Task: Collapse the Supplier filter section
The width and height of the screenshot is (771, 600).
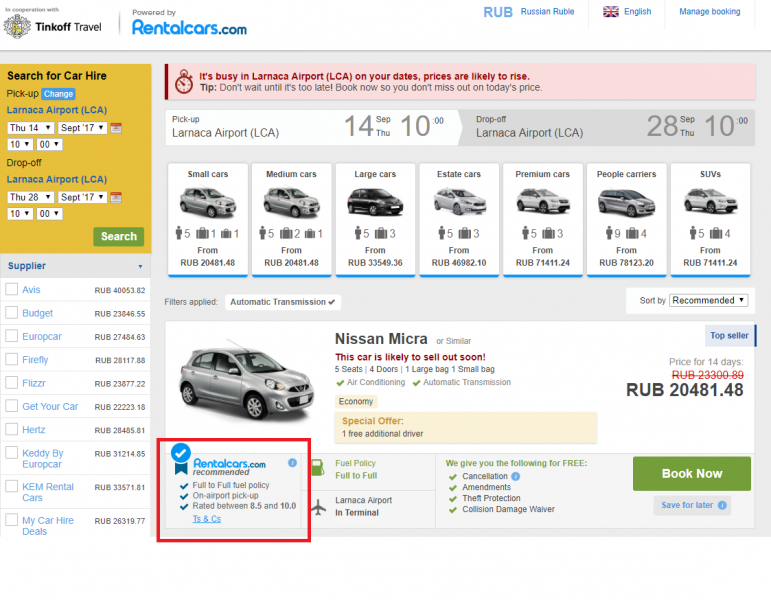Action: point(140,267)
